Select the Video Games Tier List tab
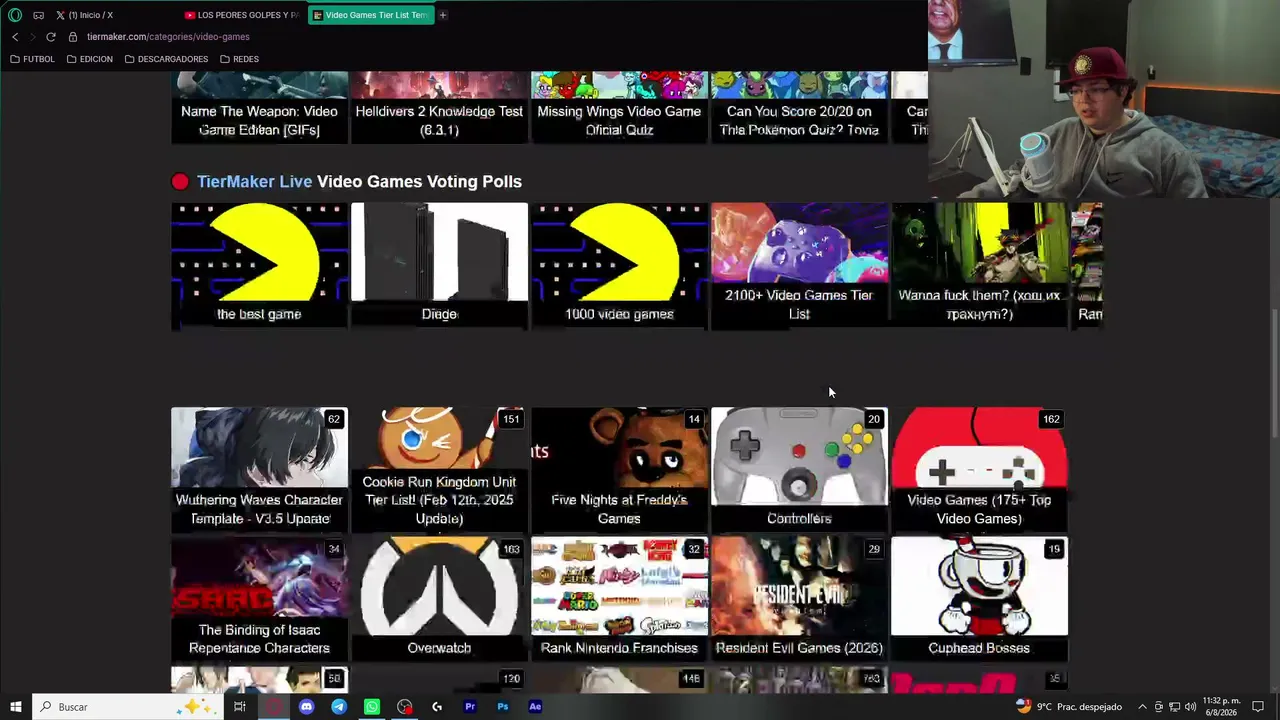This screenshot has width=1280, height=720. (371, 15)
